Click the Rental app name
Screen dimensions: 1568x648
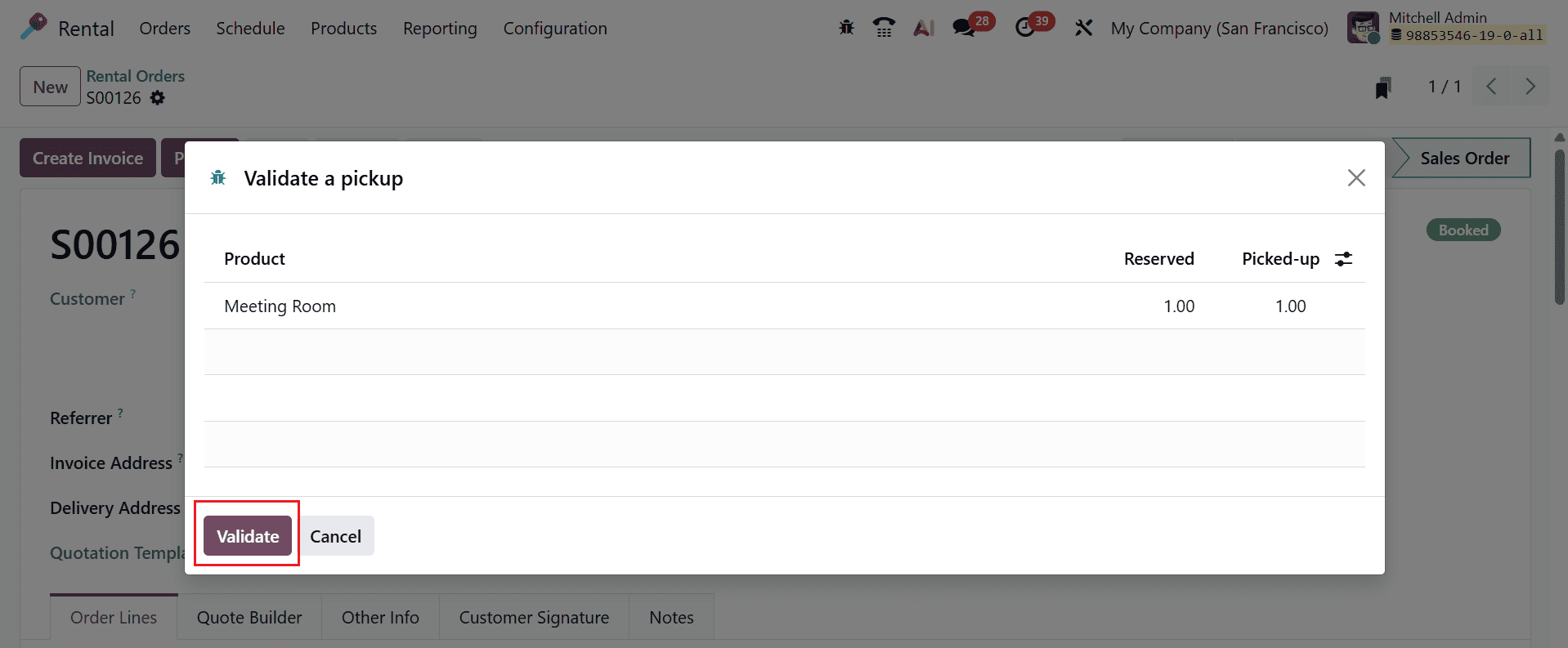click(86, 29)
